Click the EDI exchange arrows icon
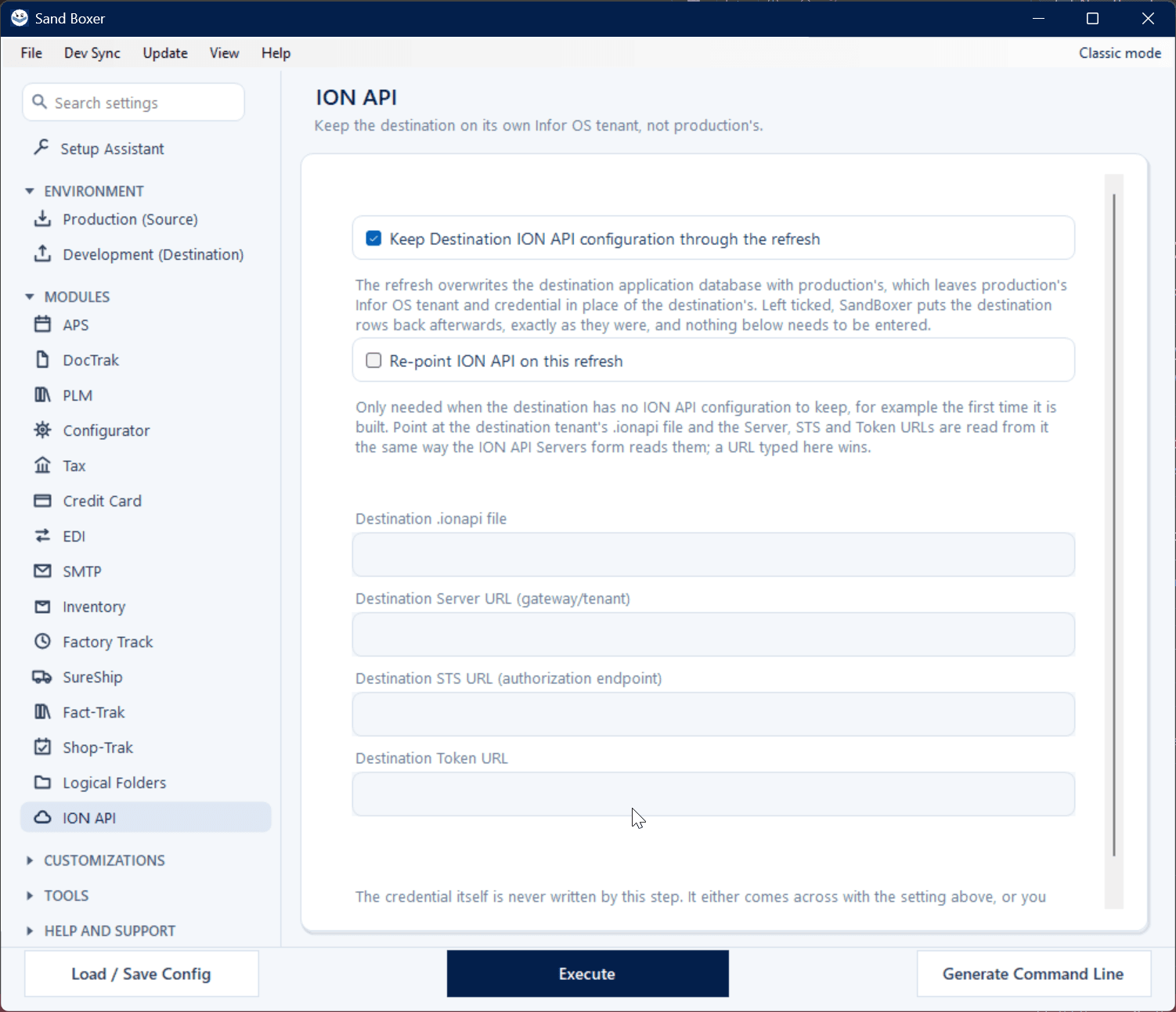This screenshot has width=1176, height=1012. coord(43,535)
